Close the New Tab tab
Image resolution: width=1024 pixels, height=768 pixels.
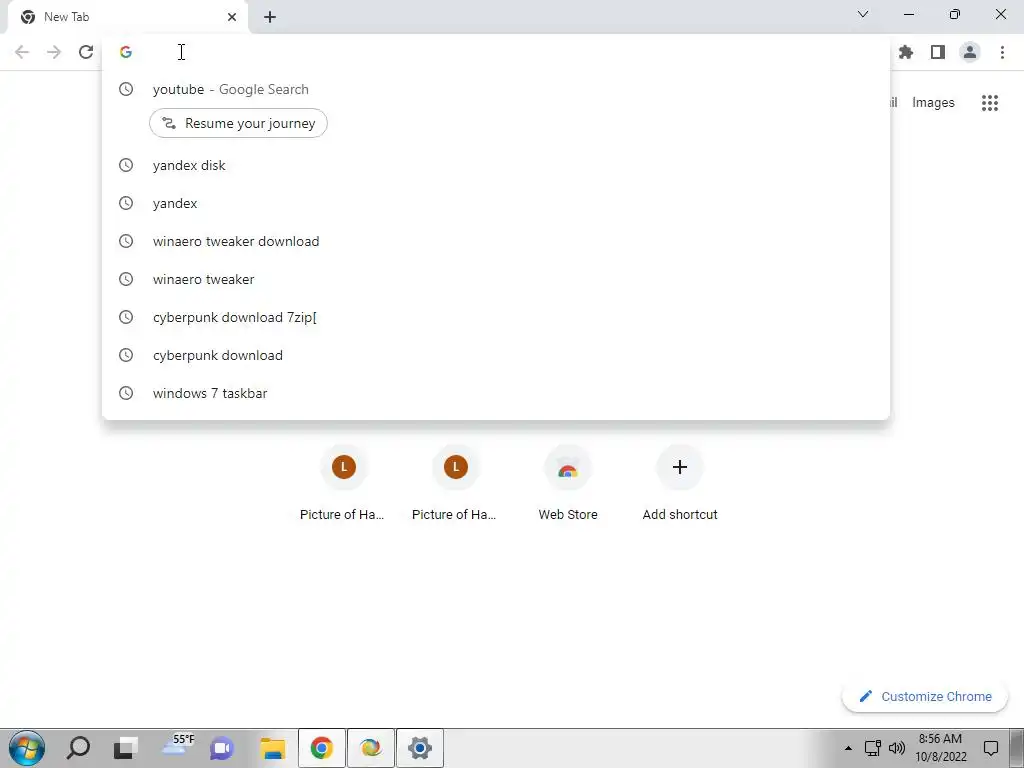coord(232,17)
